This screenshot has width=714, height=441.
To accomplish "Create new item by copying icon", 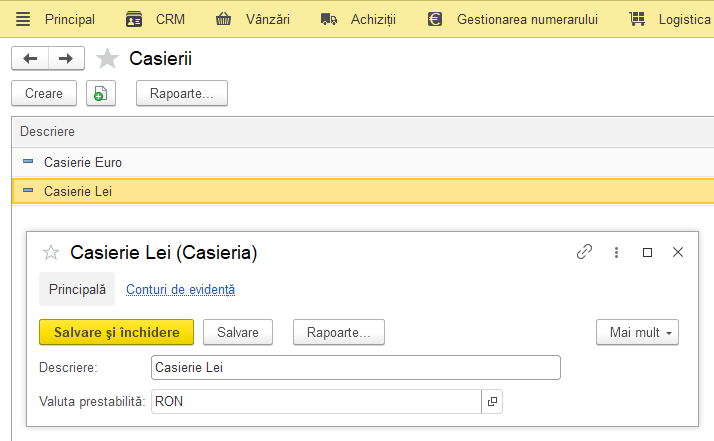I will point(101,93).
